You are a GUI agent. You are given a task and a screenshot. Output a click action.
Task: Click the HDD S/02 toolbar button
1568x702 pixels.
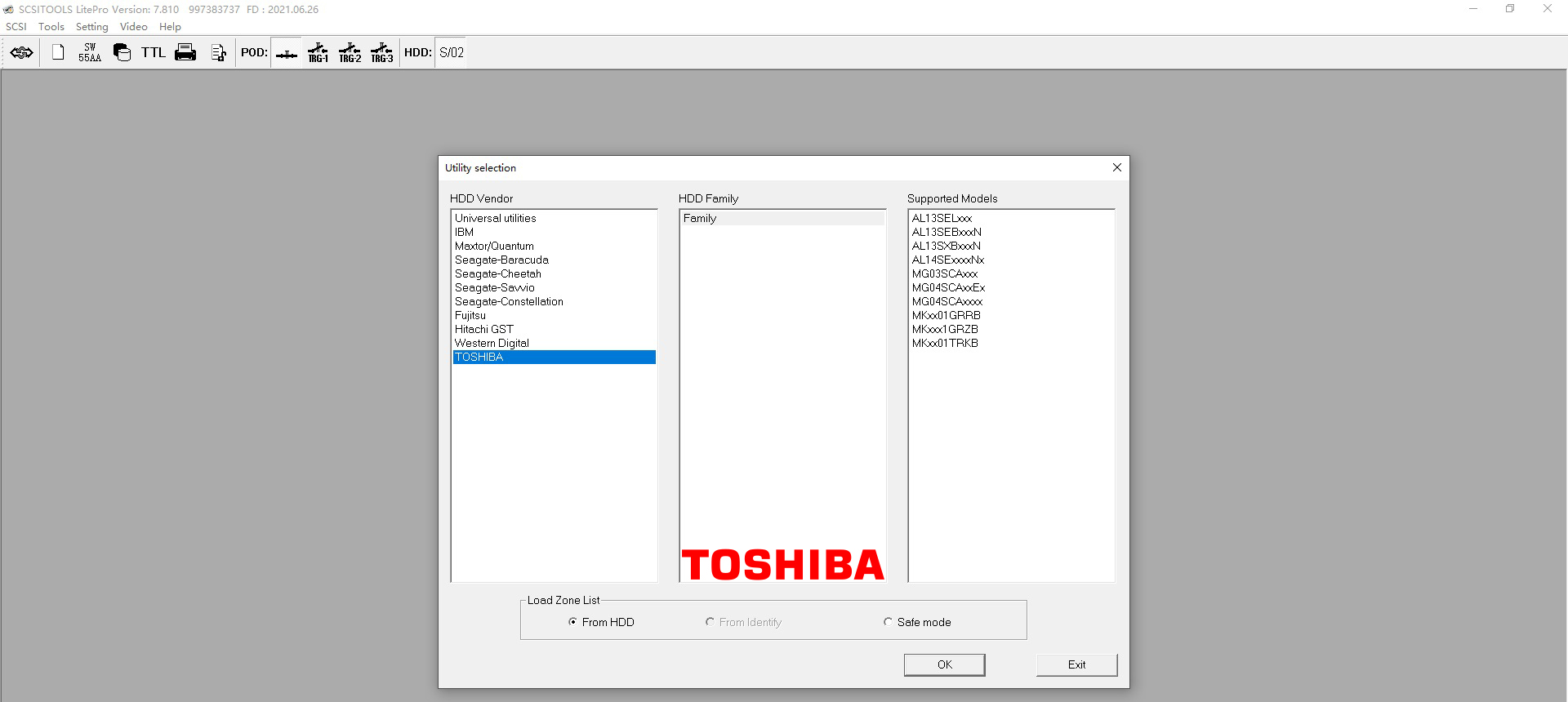[452, 53]
